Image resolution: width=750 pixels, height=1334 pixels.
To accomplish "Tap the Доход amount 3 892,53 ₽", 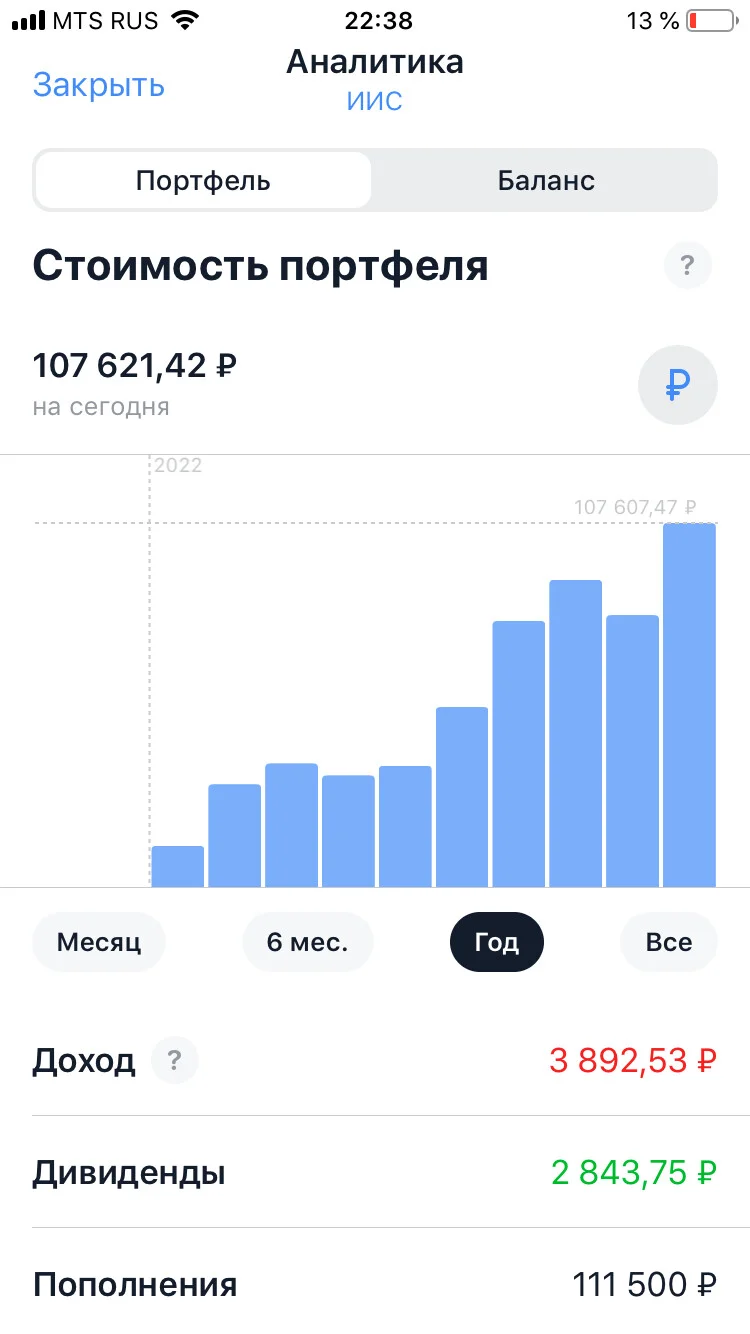I will click(633, 1060).
